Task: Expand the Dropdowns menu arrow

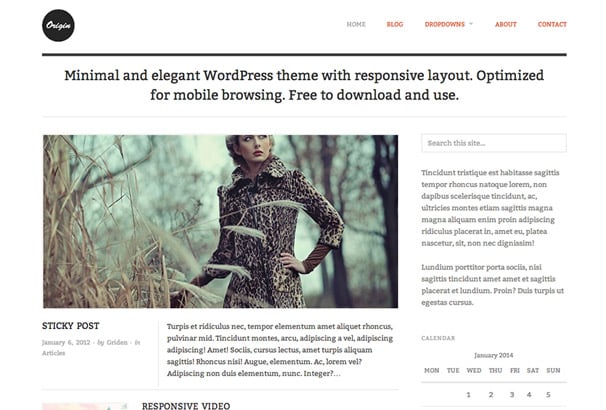Action: tap(471, 24)
